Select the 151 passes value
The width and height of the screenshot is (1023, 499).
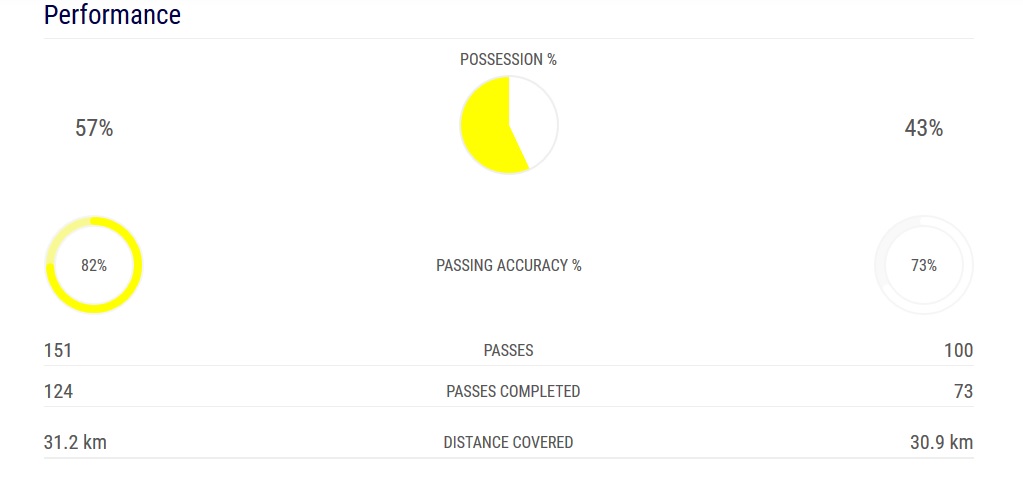(57, 350)
